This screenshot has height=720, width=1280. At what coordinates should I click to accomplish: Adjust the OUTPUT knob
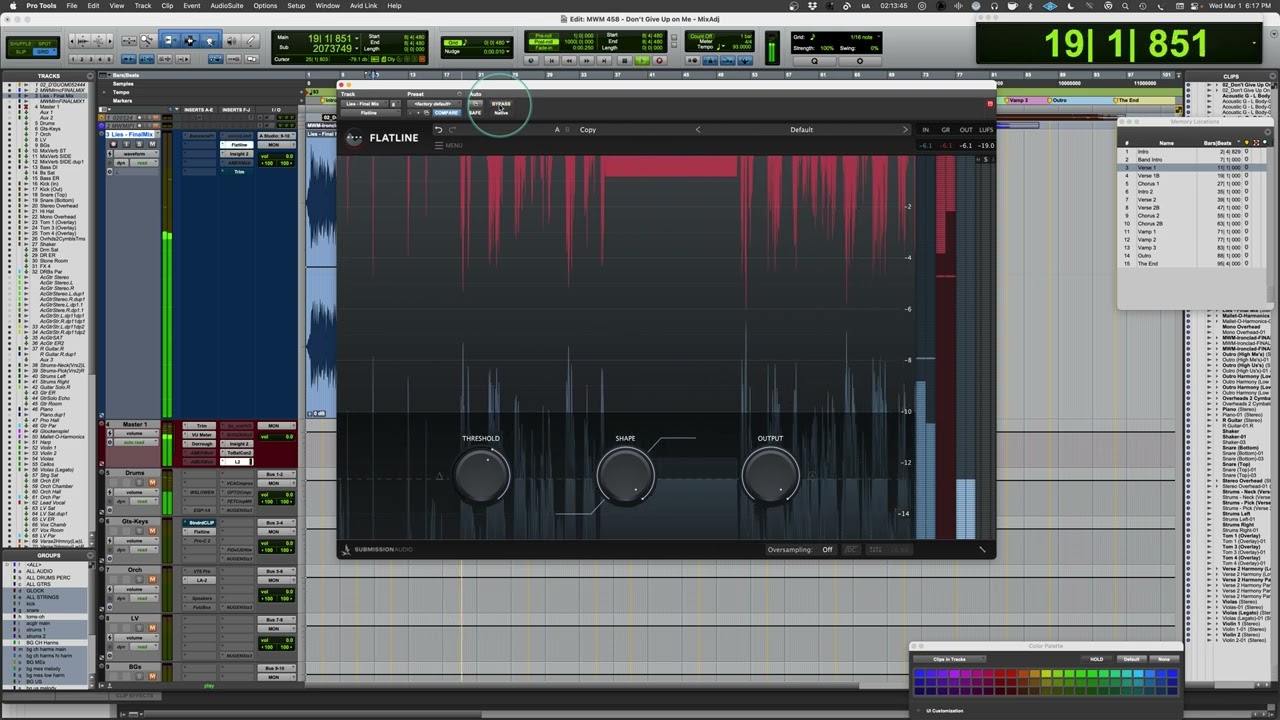coord(770,476)
